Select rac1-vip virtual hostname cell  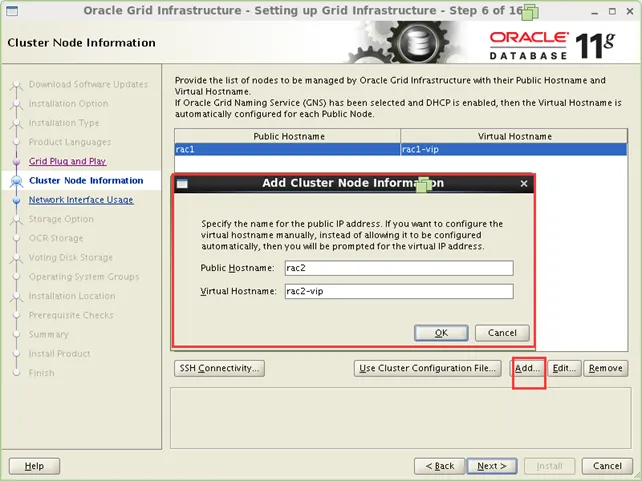(x=514, y=149)
